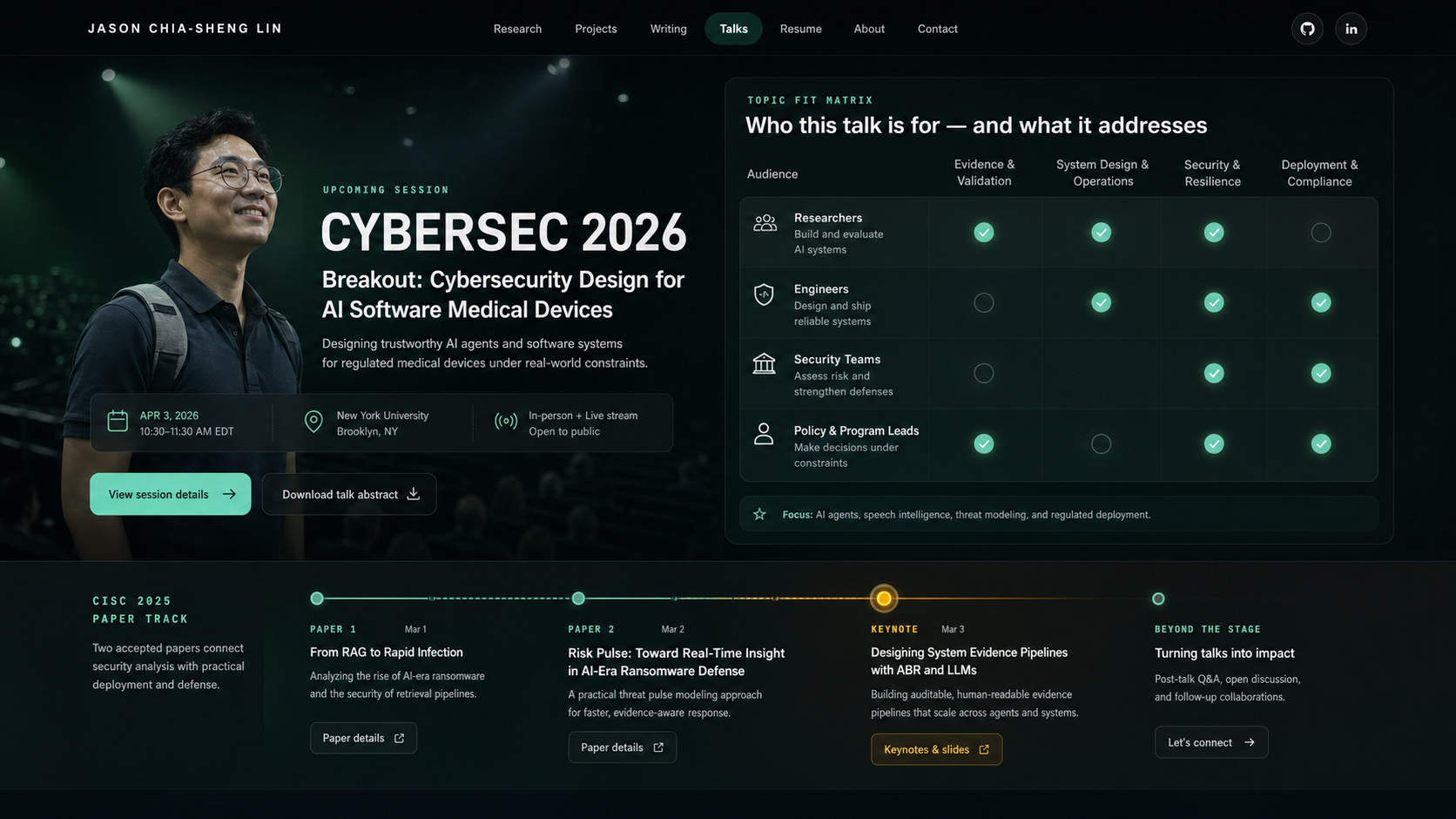Select the Paper 2 timeline dot
The image size is (1456, 819).
pyautogui.click(x=578, y=599)
